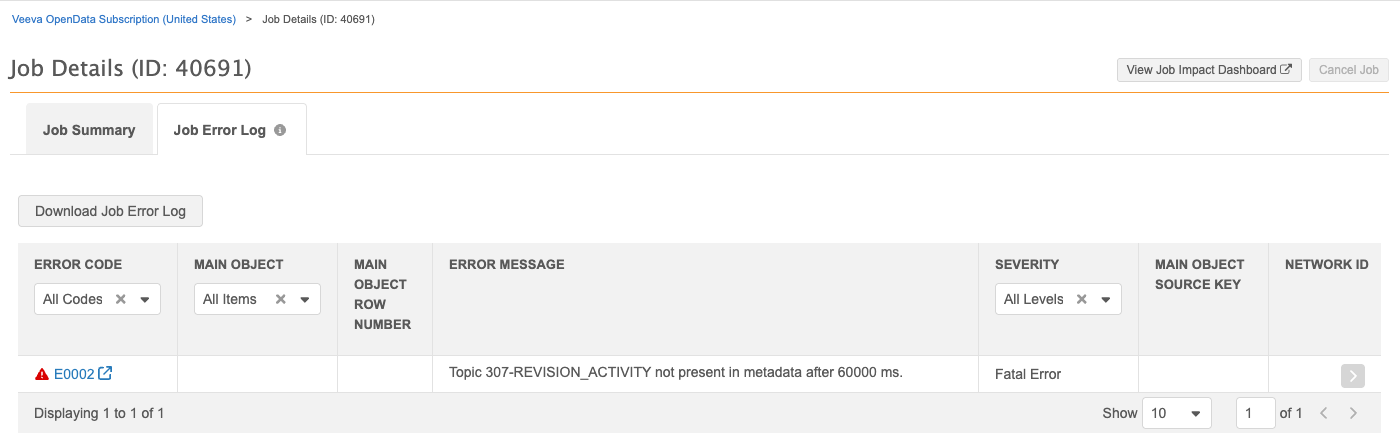Image resolution: width=1400 pixels, height=441 pixels.
Task: Click the red warning icon beside E0002
Action: pos(42,374)
